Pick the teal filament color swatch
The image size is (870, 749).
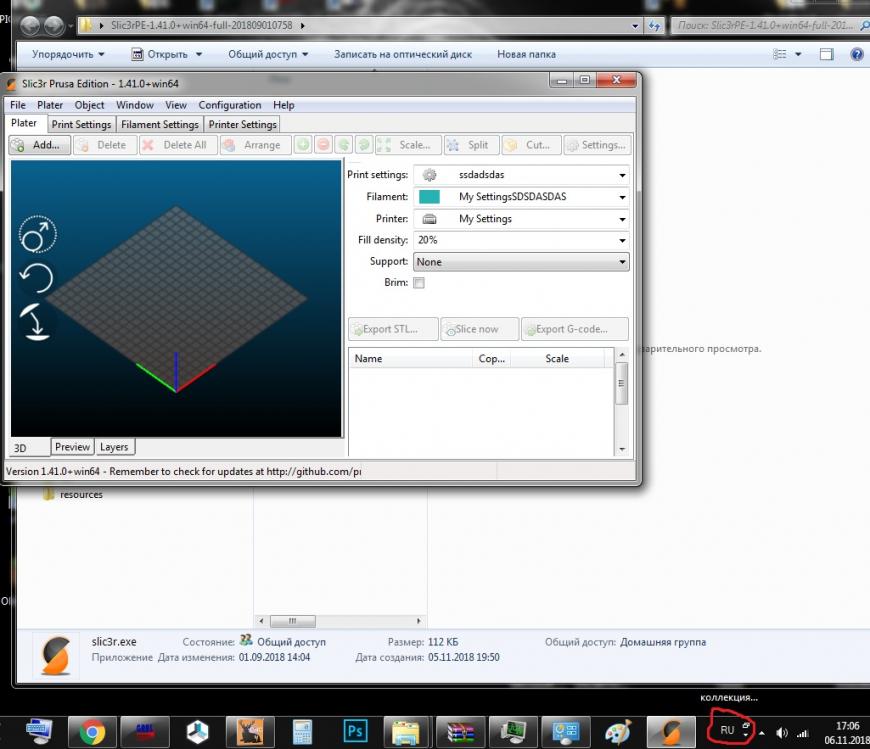tap(429, 196)
